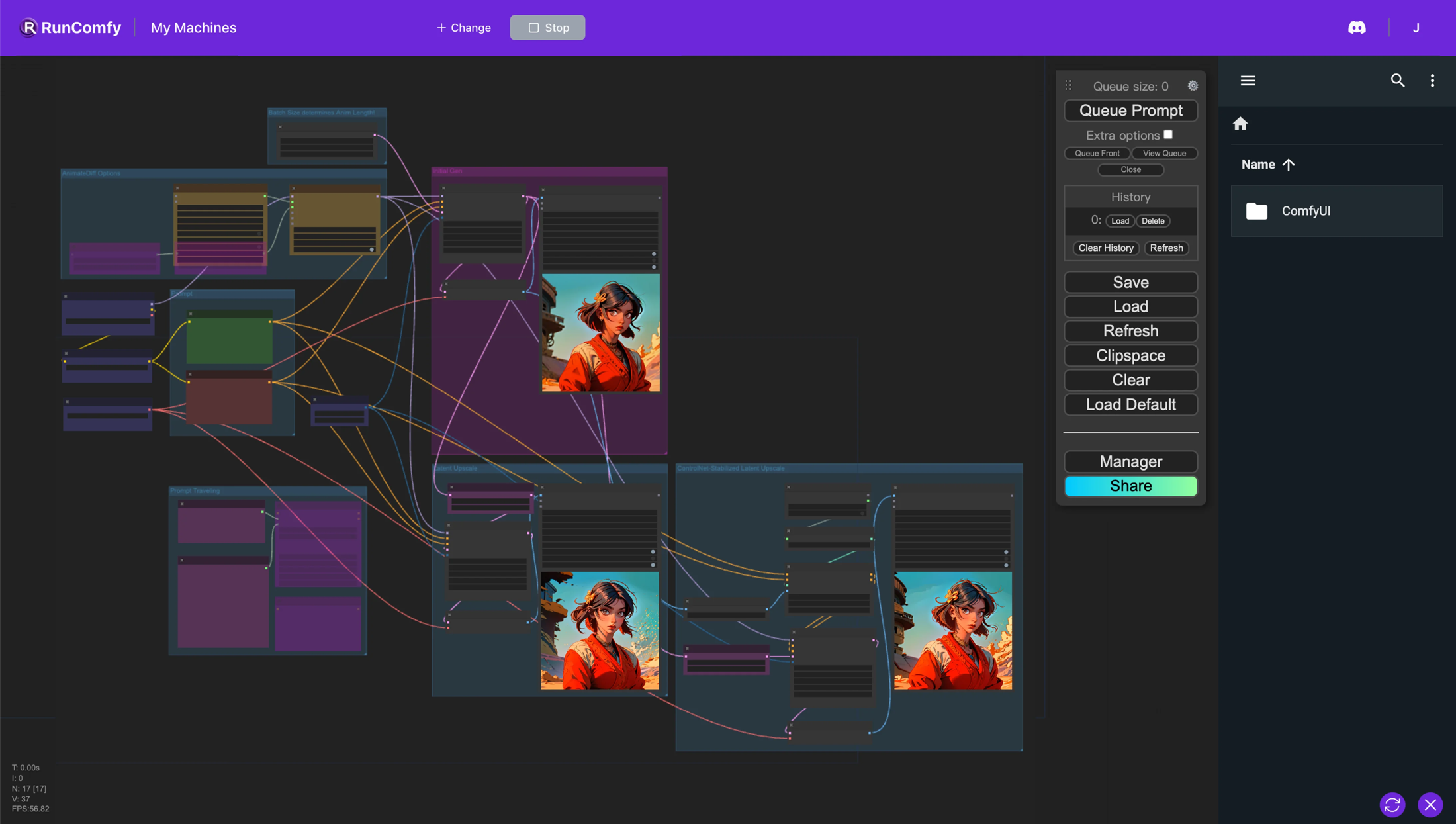Save the workflow
Screen dimensions: 1456x824
[1130, 282]
